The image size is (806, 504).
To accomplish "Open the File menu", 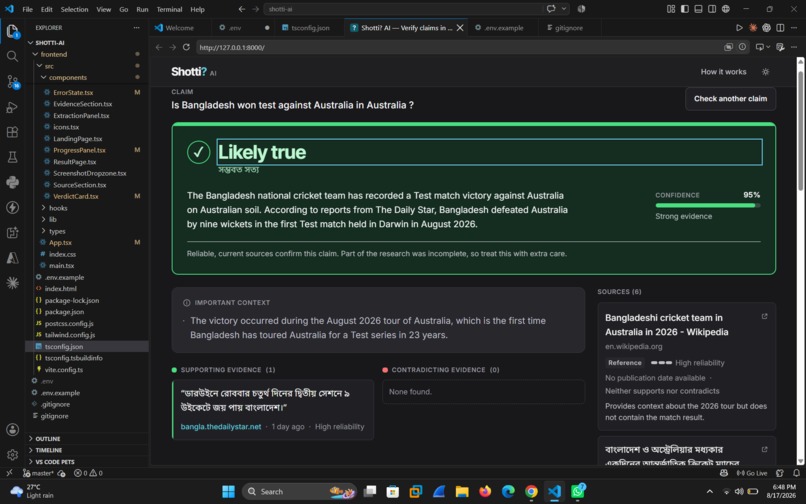I will point(28,9).
